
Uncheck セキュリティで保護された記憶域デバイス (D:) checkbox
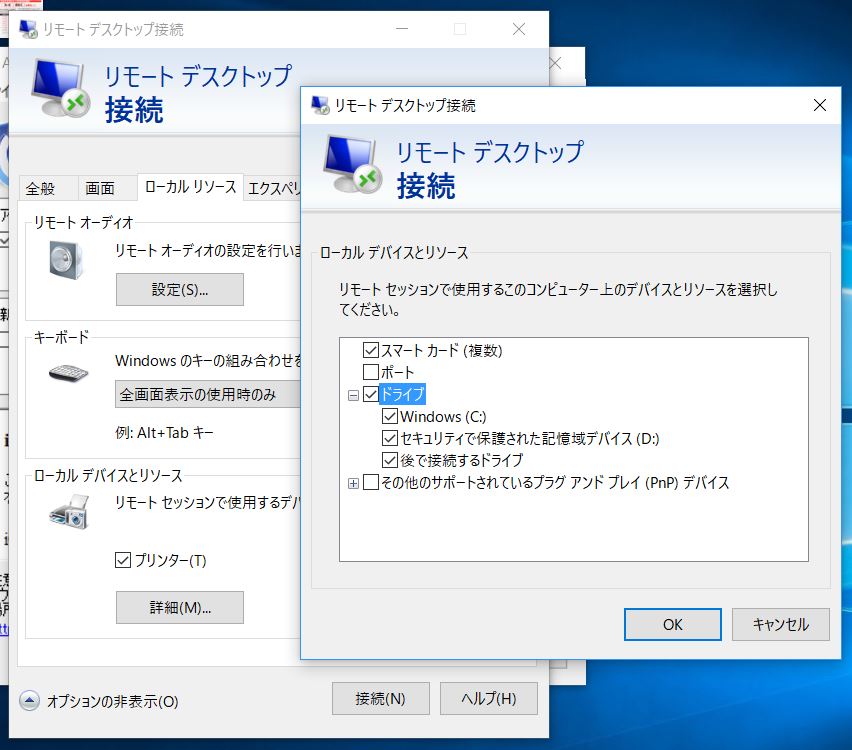(x=390, y=438)
